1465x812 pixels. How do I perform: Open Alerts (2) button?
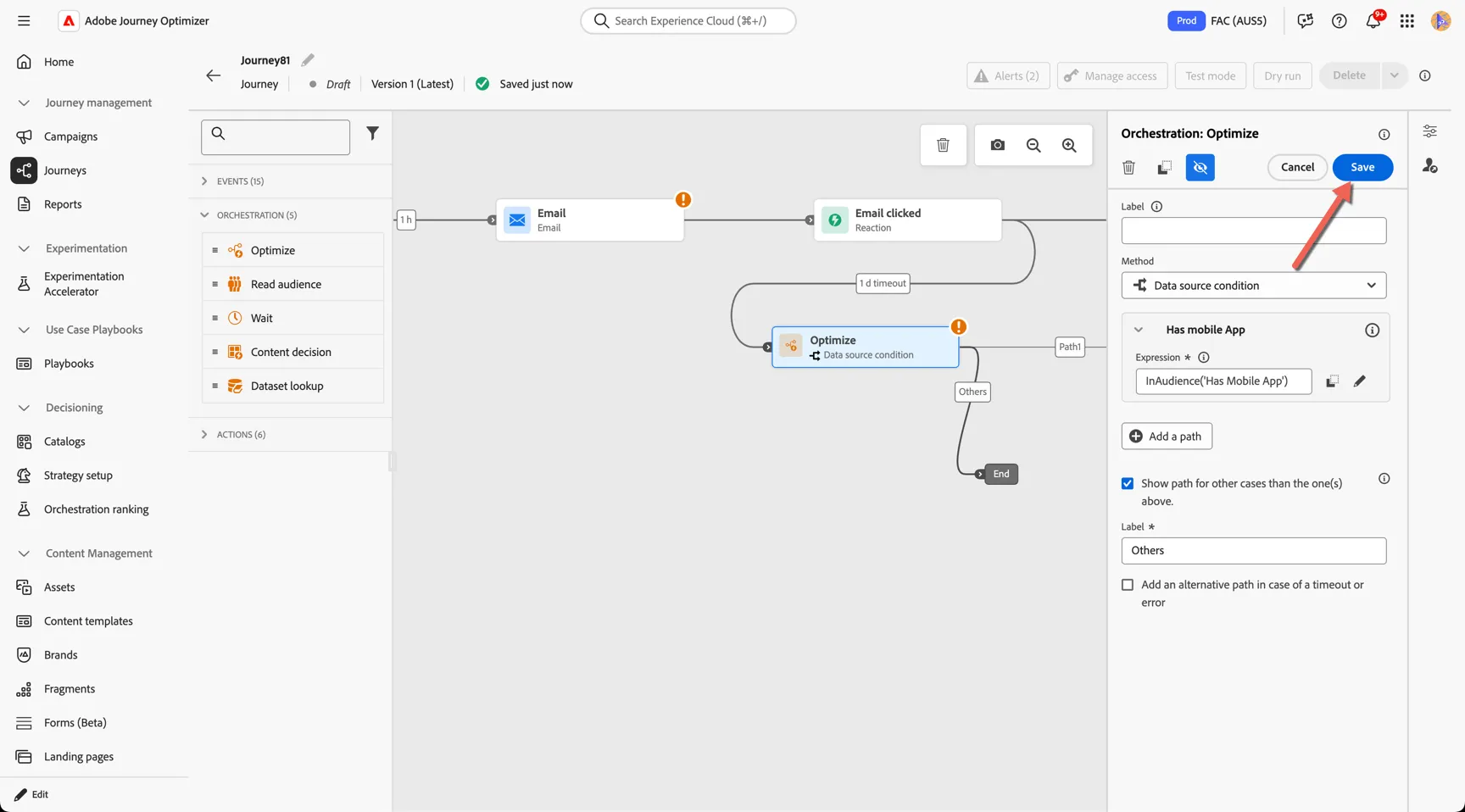(x=1008, y=75)
